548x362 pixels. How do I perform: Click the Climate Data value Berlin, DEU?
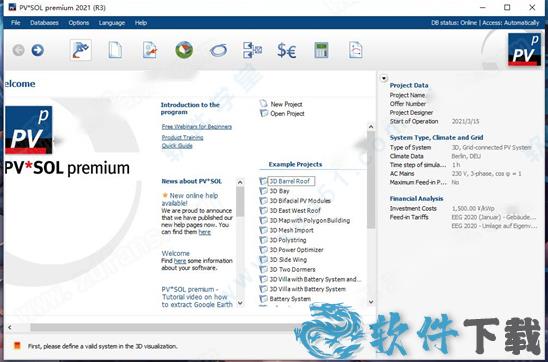tap(466, 156)
